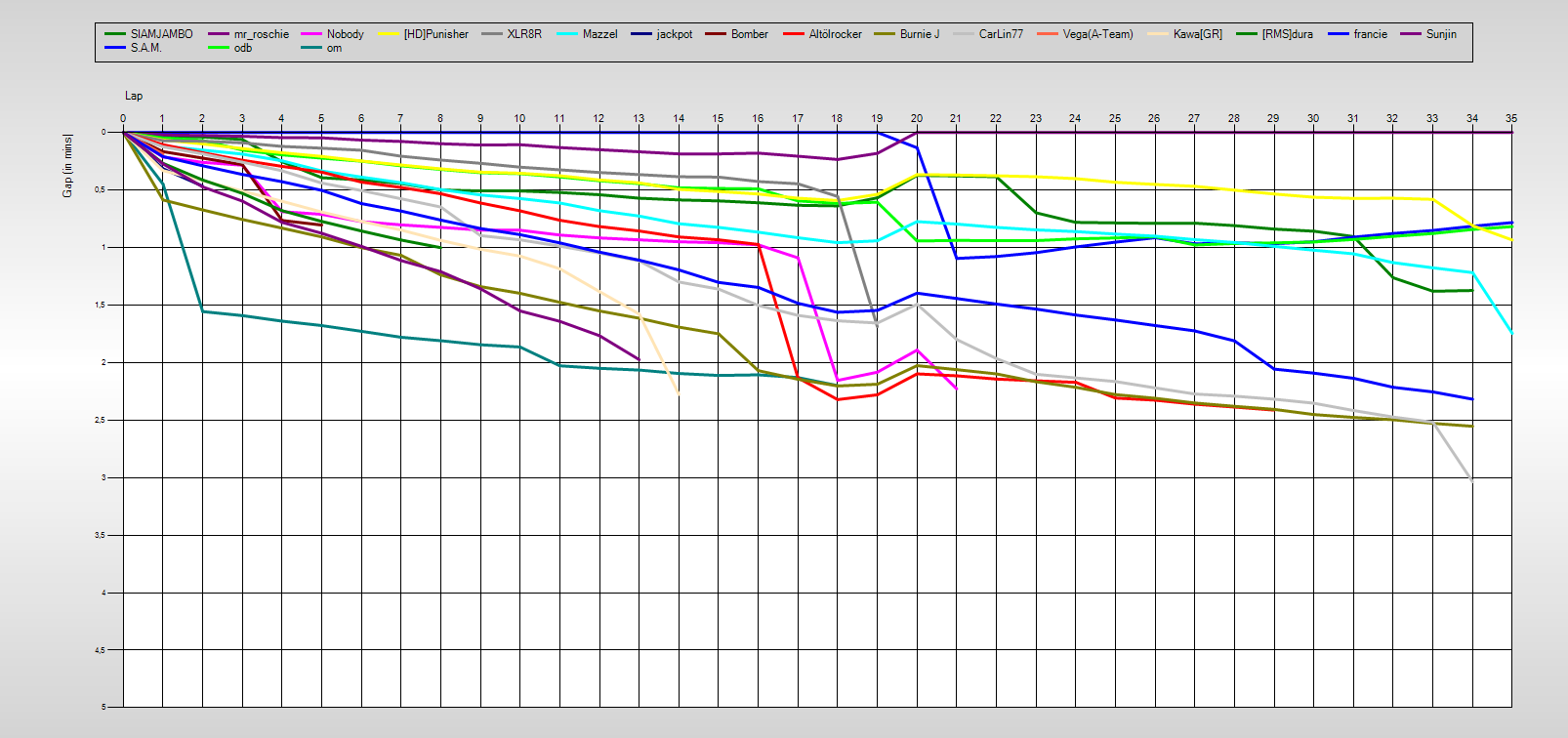Click the cyan Mazzel legend color line
Image resolution: width=1568 pixels, height=738 pixels.
click(567, 34)
